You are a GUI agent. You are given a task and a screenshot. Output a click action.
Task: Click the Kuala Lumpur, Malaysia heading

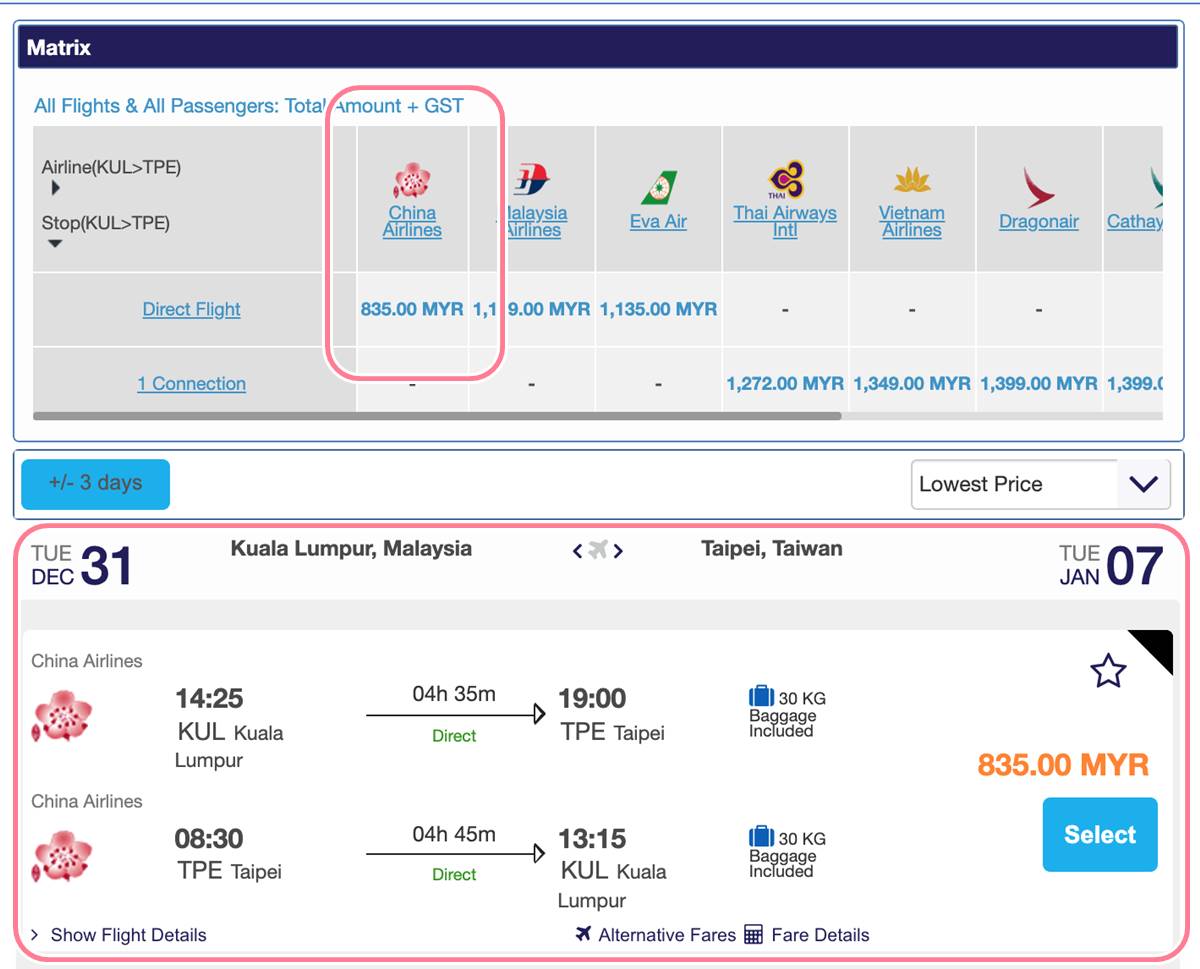coord(351,548)
